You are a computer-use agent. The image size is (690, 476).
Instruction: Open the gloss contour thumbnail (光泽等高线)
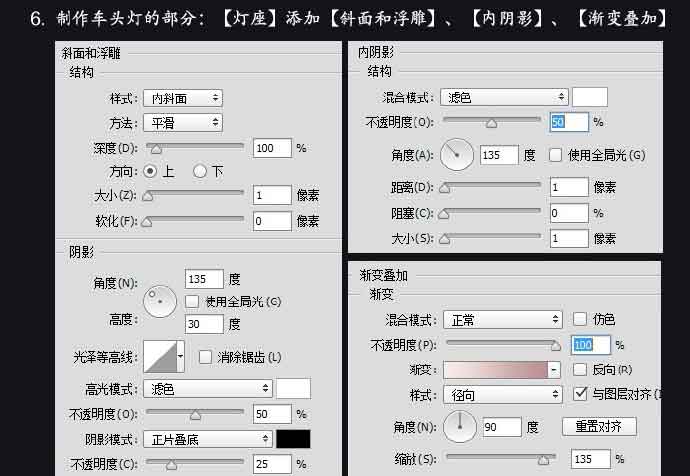(165, 356)
